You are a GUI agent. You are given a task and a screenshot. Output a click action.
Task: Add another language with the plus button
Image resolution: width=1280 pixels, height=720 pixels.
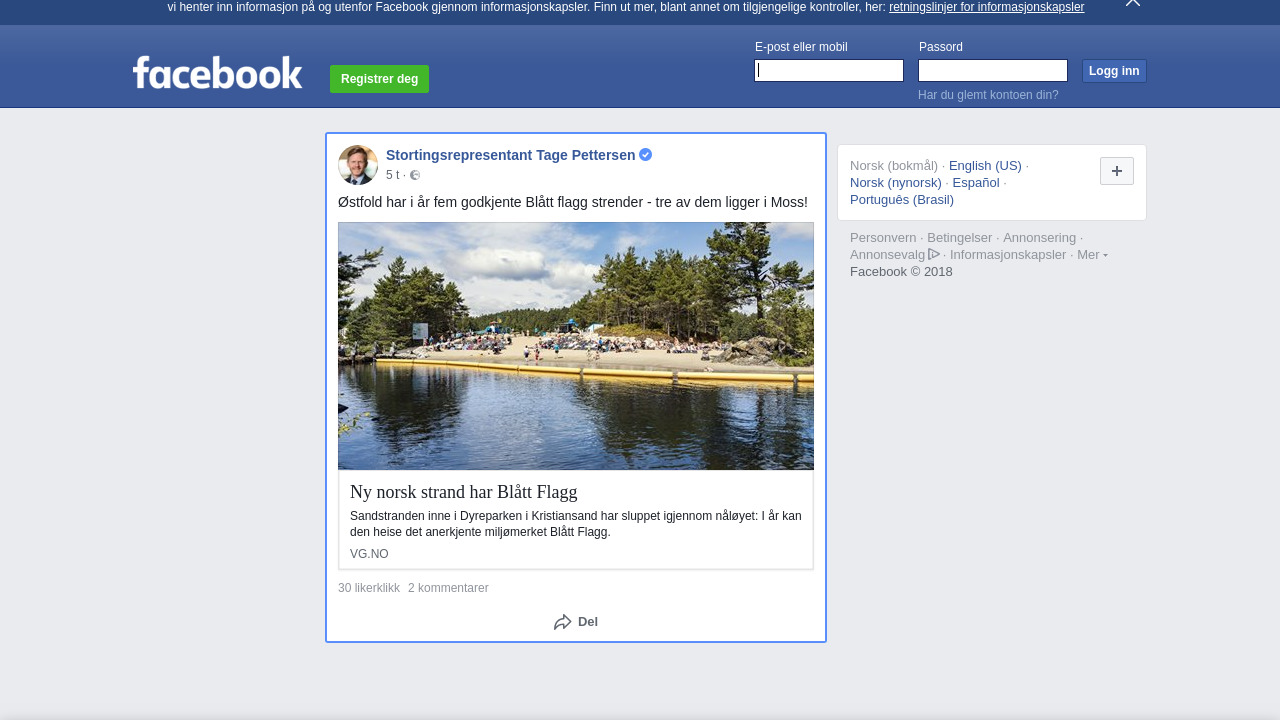(x=1117, y=171)
